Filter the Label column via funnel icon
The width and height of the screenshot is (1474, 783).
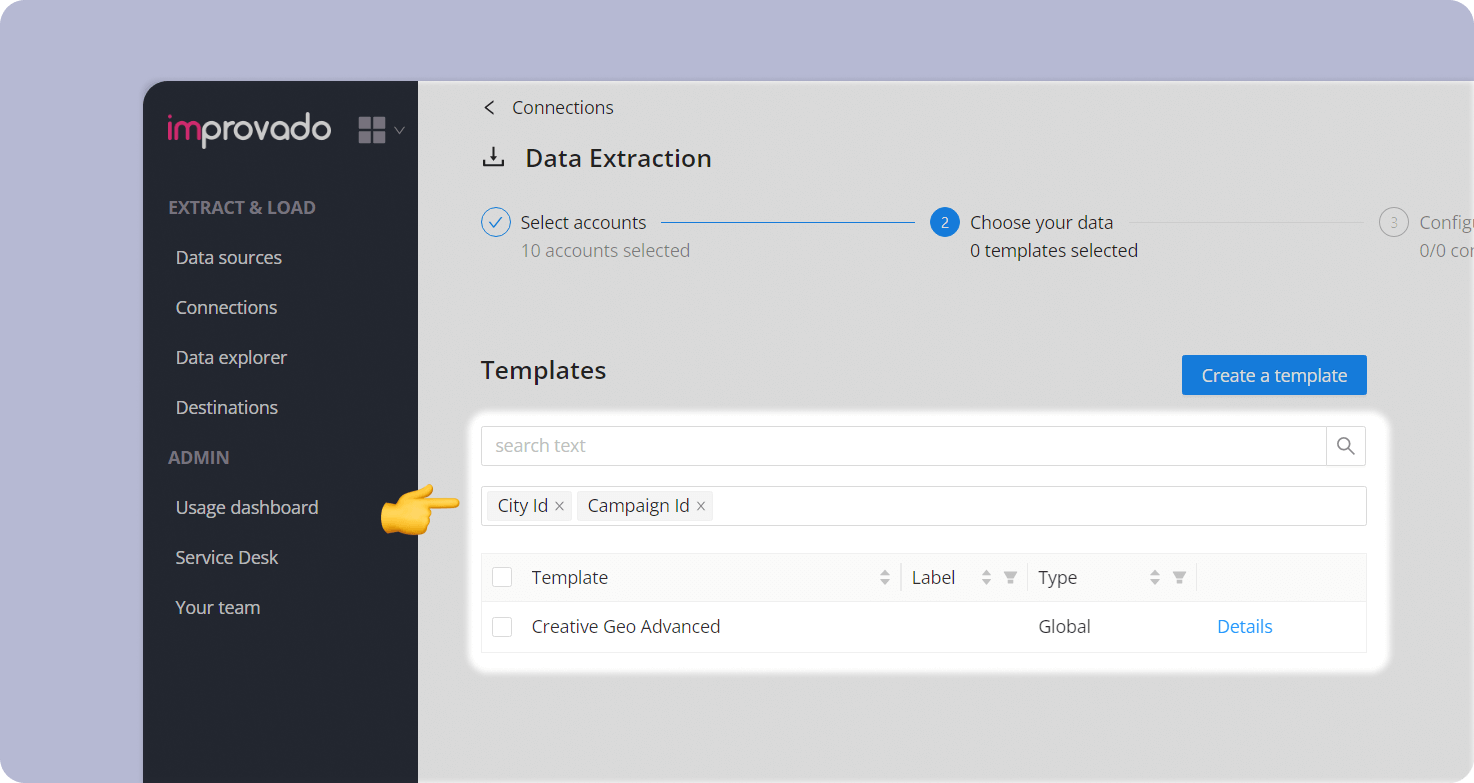pos(1010,578)
